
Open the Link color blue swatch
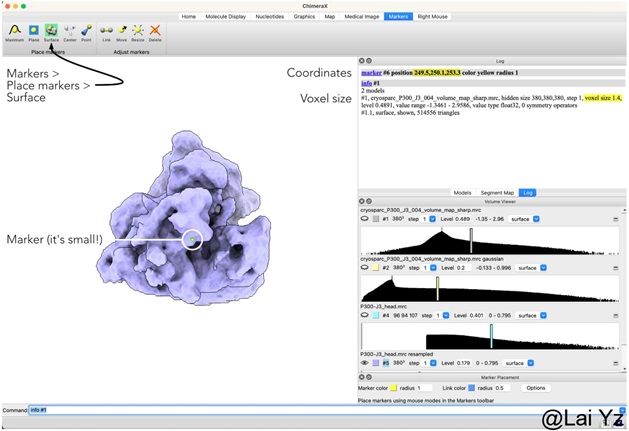472,388
